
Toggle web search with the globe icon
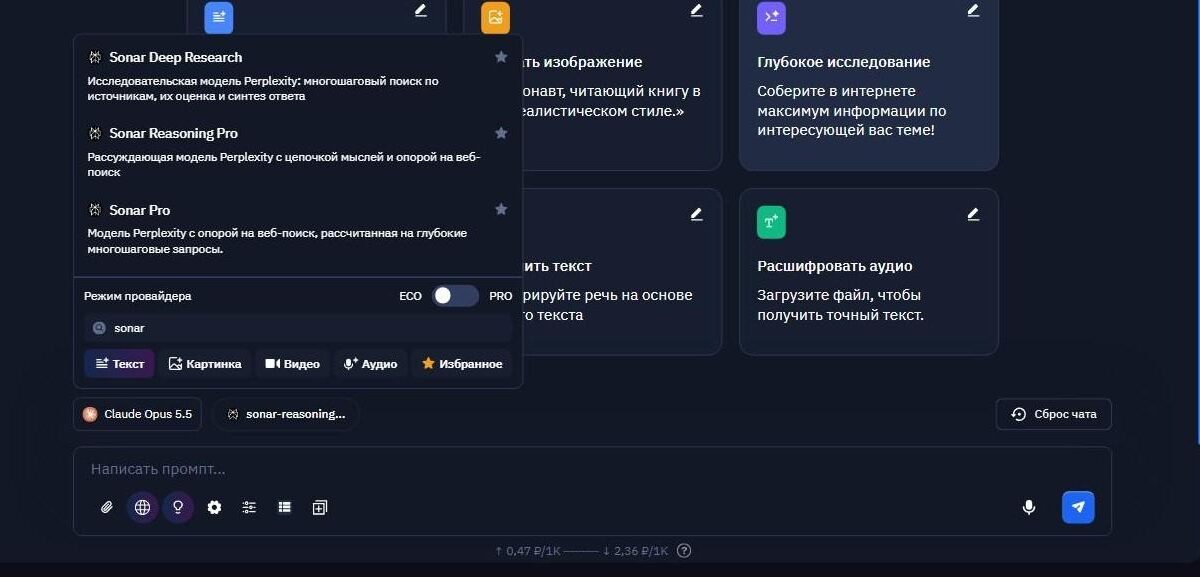[x=142, y=508]
